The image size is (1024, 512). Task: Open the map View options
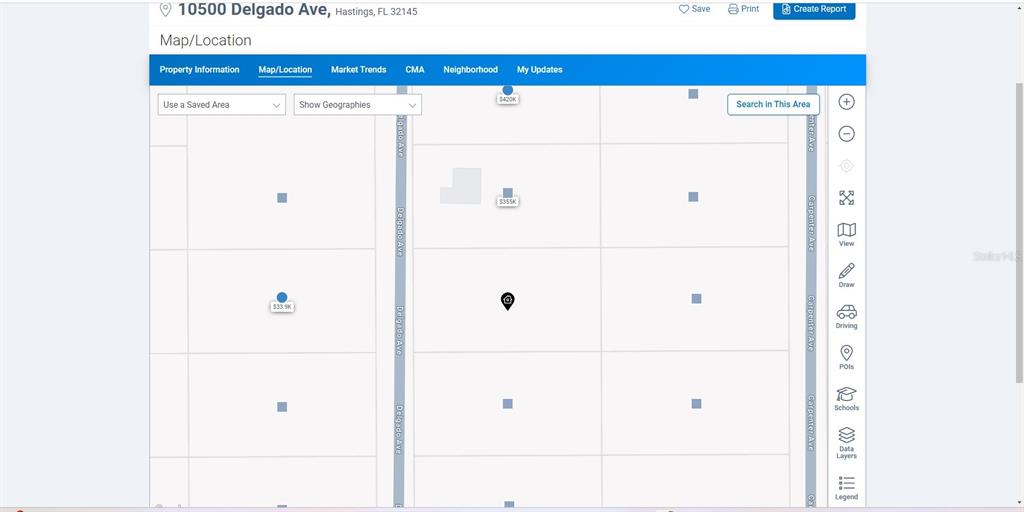[846, 235]
